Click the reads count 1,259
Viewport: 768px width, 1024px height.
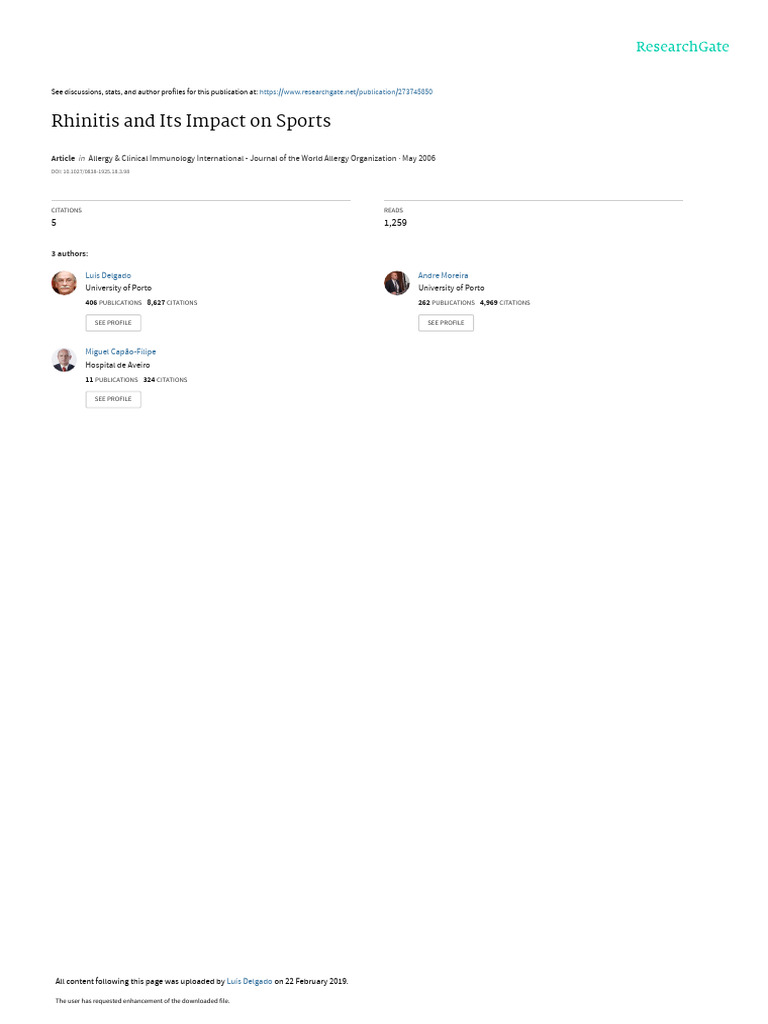point(395,223)
